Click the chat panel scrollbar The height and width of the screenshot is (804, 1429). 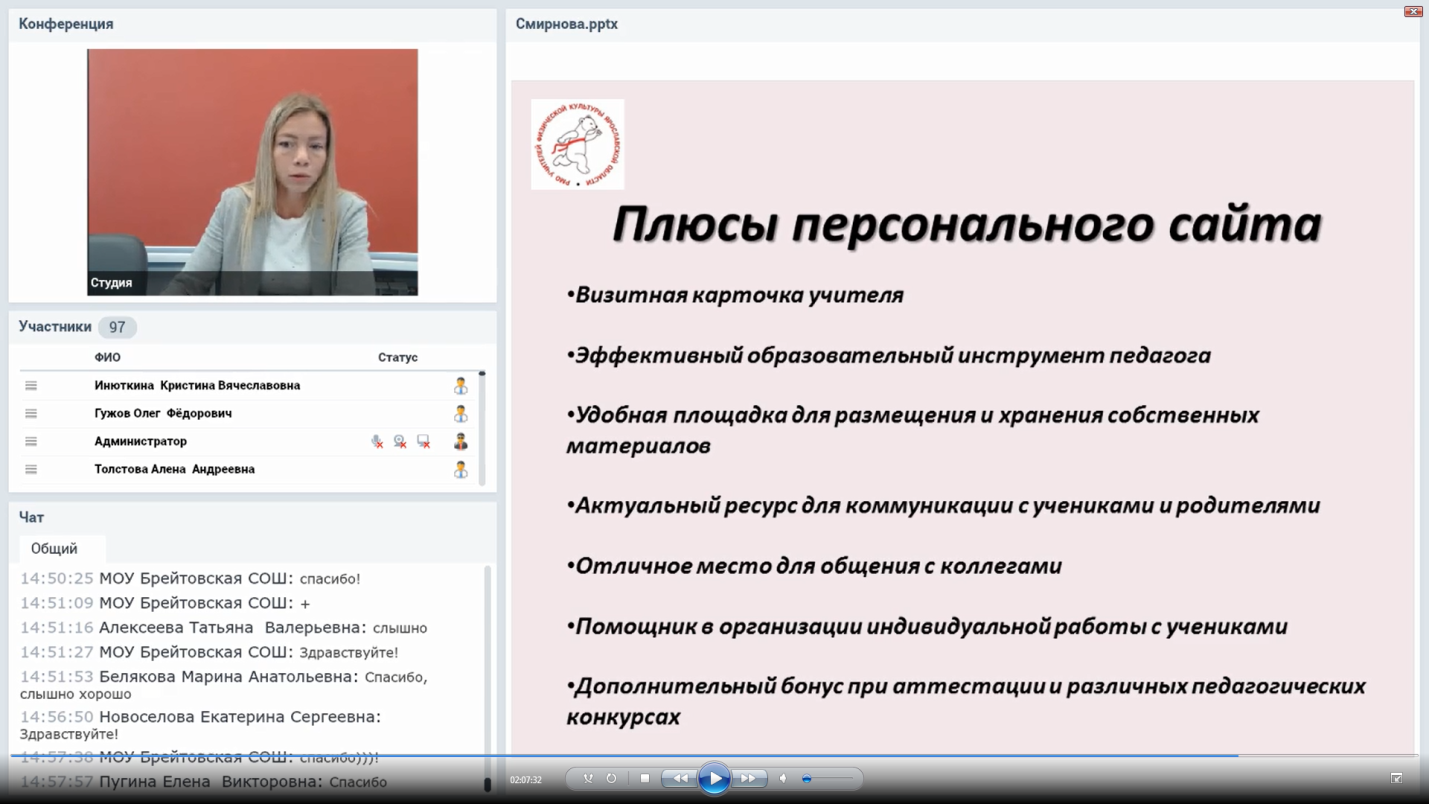click(x=487, y=678)
